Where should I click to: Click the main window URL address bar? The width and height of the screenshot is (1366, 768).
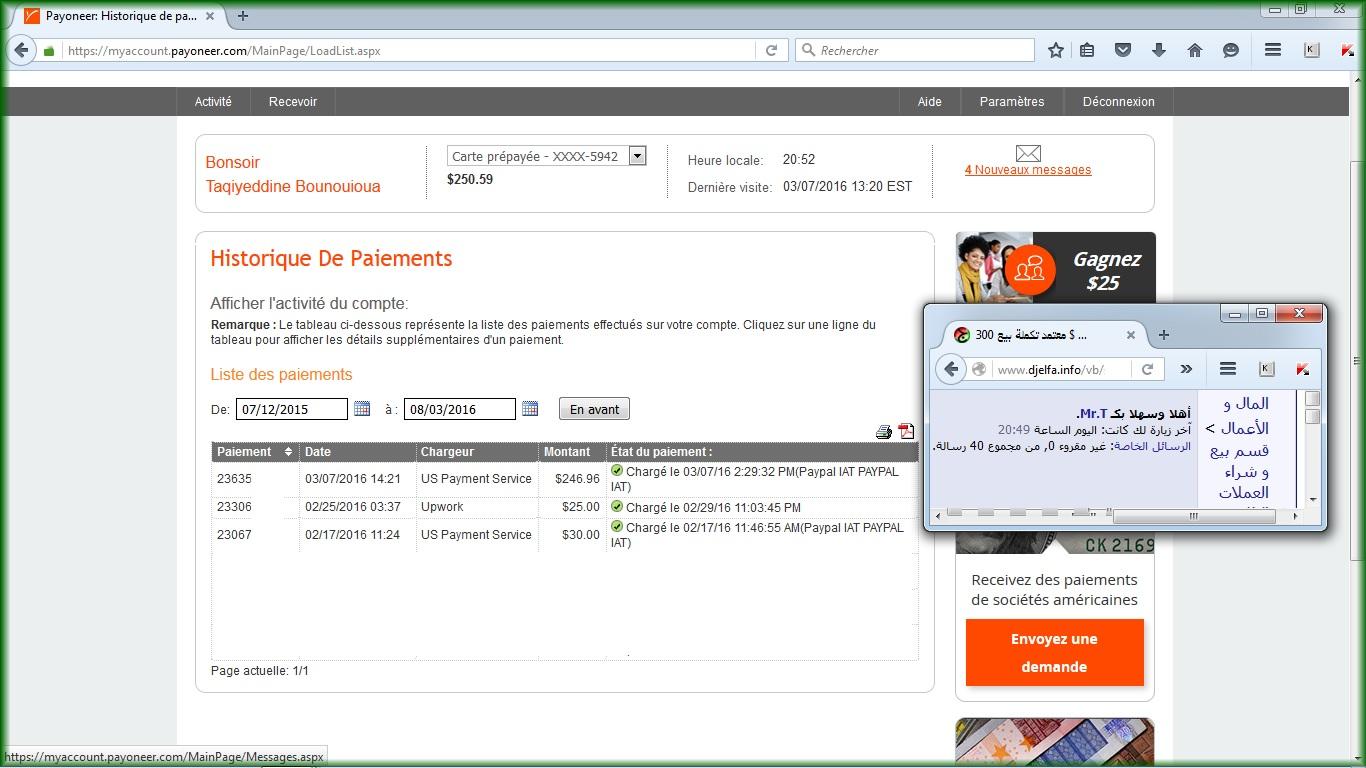[x=408, y=50]
